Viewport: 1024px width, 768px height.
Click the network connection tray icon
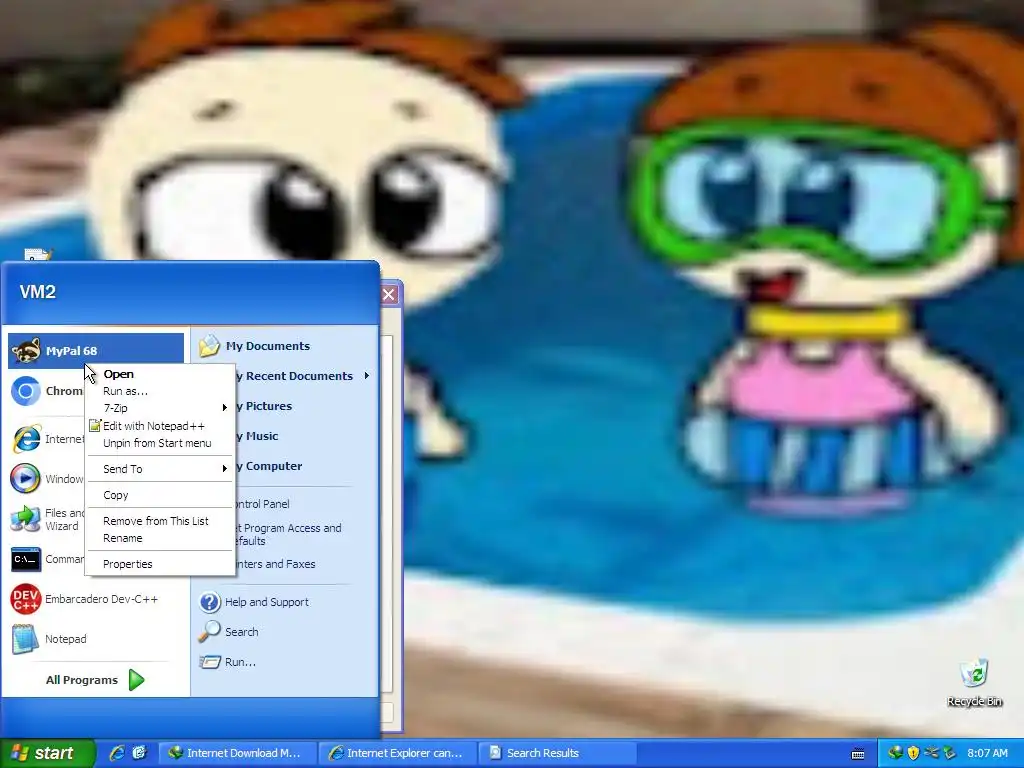931,753
